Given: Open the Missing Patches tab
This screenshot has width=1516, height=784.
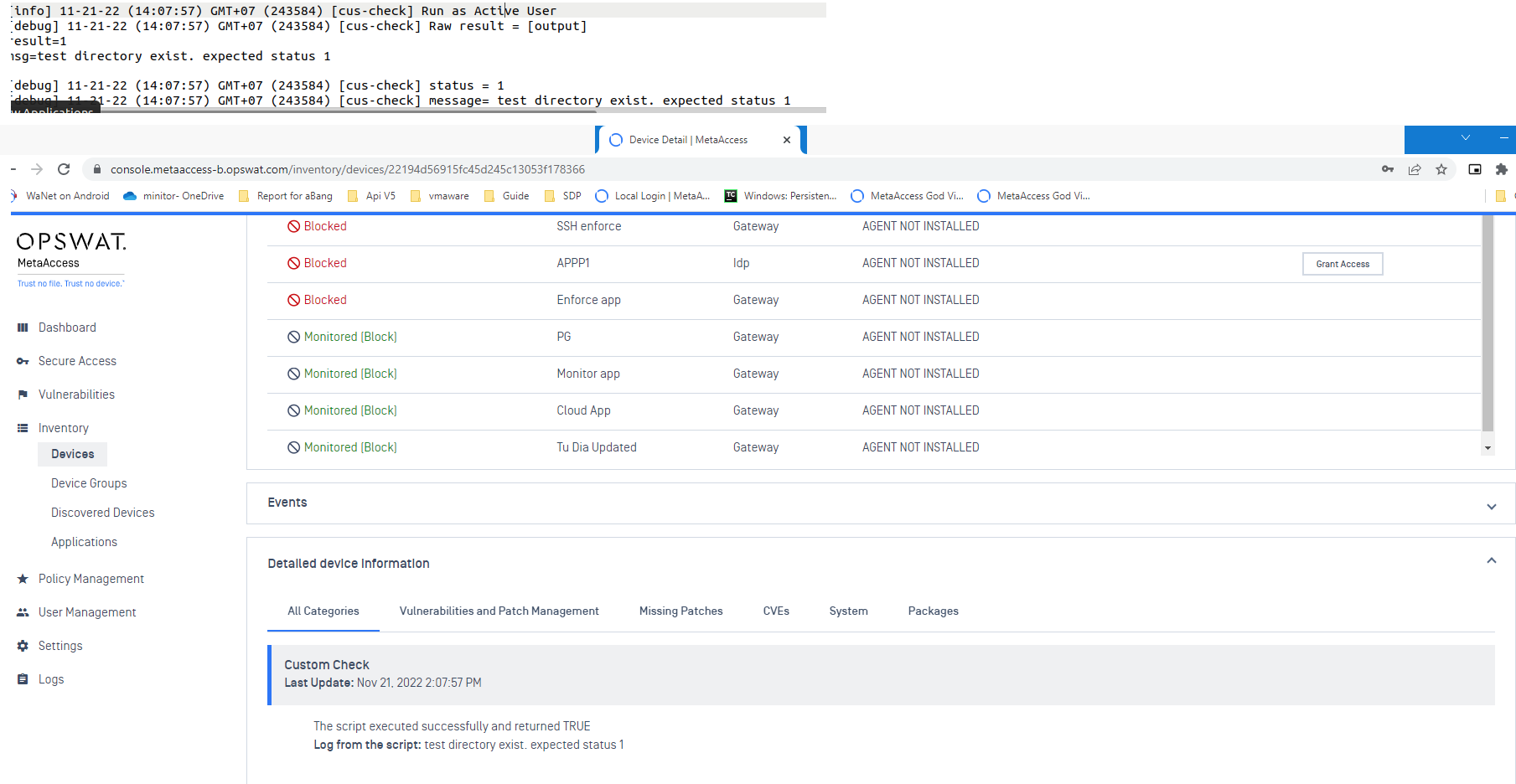Looking at the screenshot, I should point(681,611).
